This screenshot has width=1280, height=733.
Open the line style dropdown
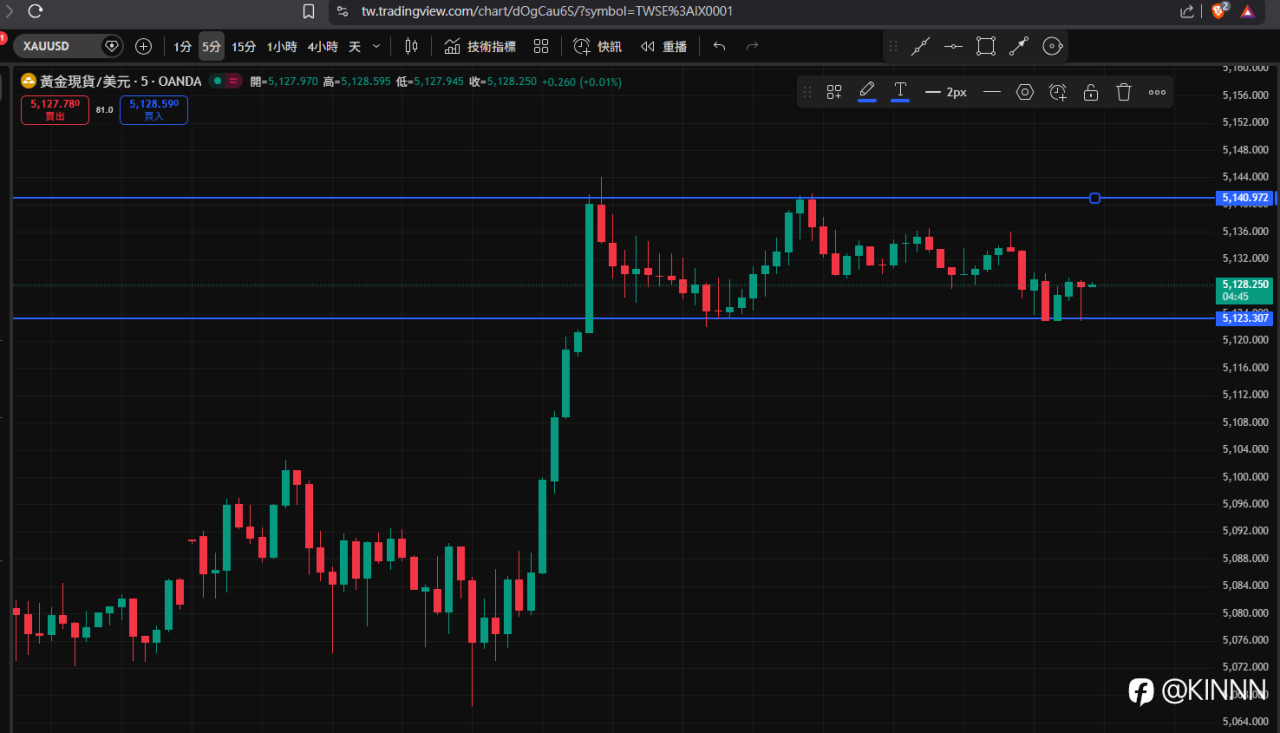pyautogui.click(x=992, y=92)
